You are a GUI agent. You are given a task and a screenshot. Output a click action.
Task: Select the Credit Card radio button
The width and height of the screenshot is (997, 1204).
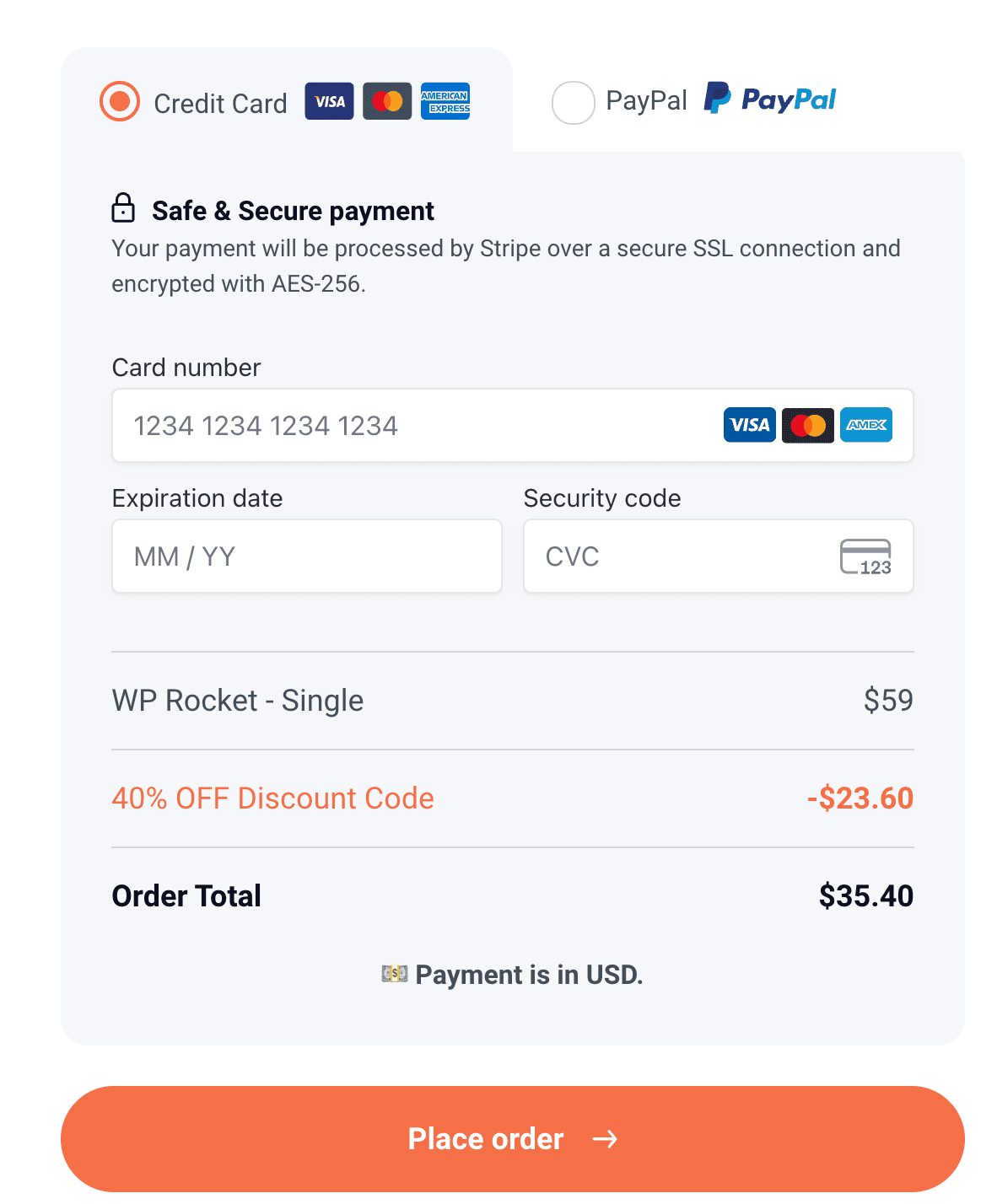tap(119, 100)
